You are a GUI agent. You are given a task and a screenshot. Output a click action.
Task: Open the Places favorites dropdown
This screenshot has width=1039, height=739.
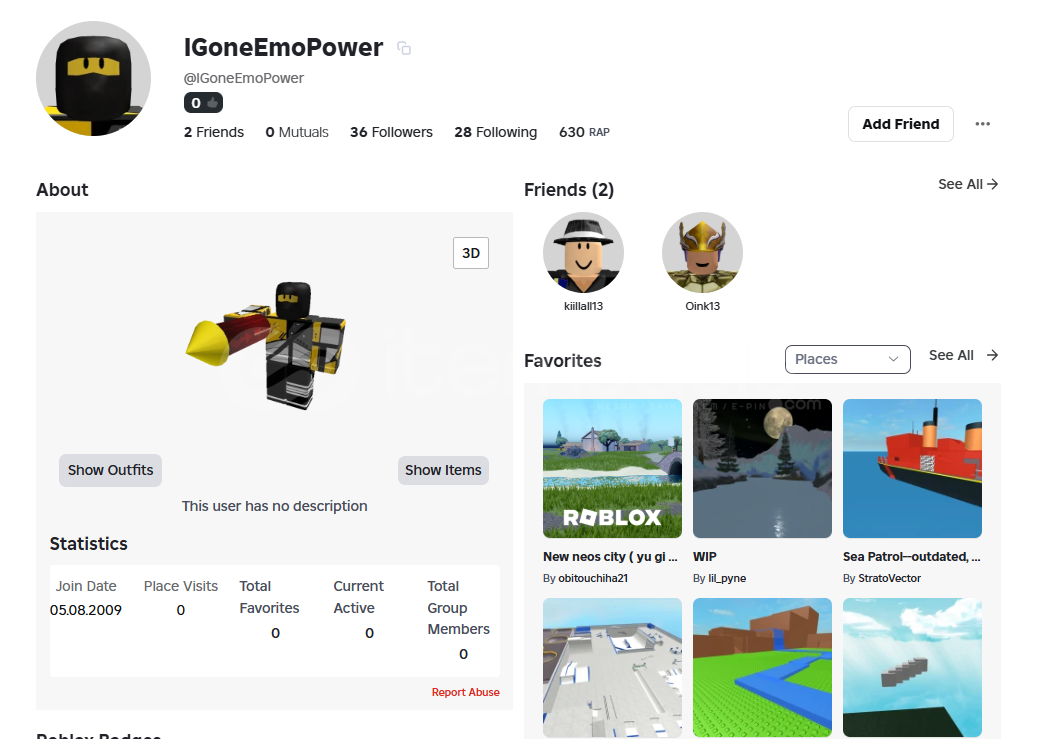coord(848,359)
